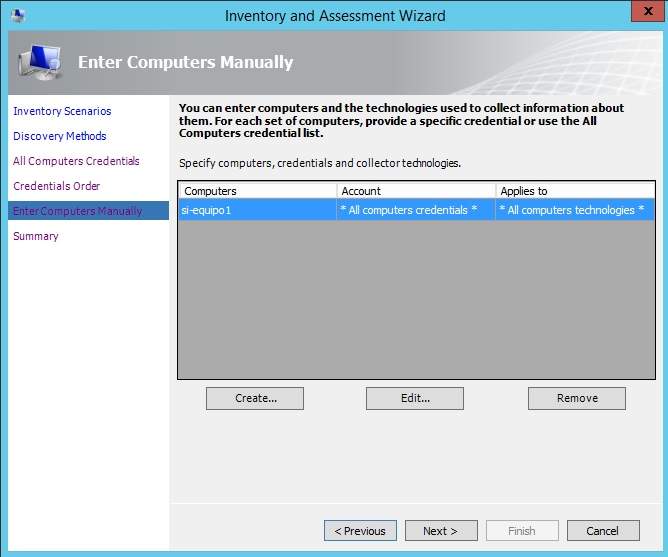This screenshot has height=557, width=668.
Task: Go back with the Previous button
Action: (360, 531)
